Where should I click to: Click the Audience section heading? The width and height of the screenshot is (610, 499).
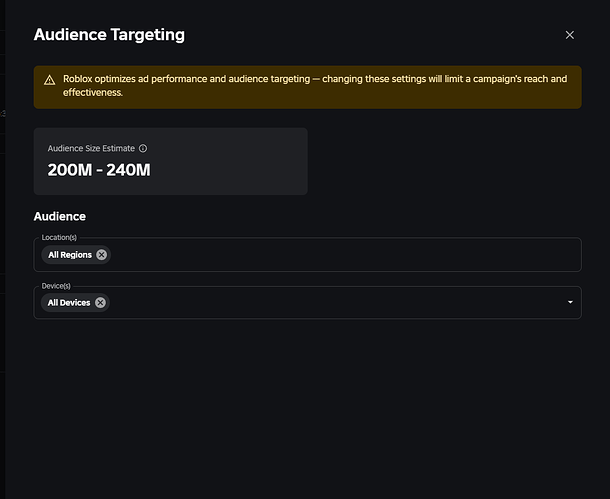[x=60, y=216]
